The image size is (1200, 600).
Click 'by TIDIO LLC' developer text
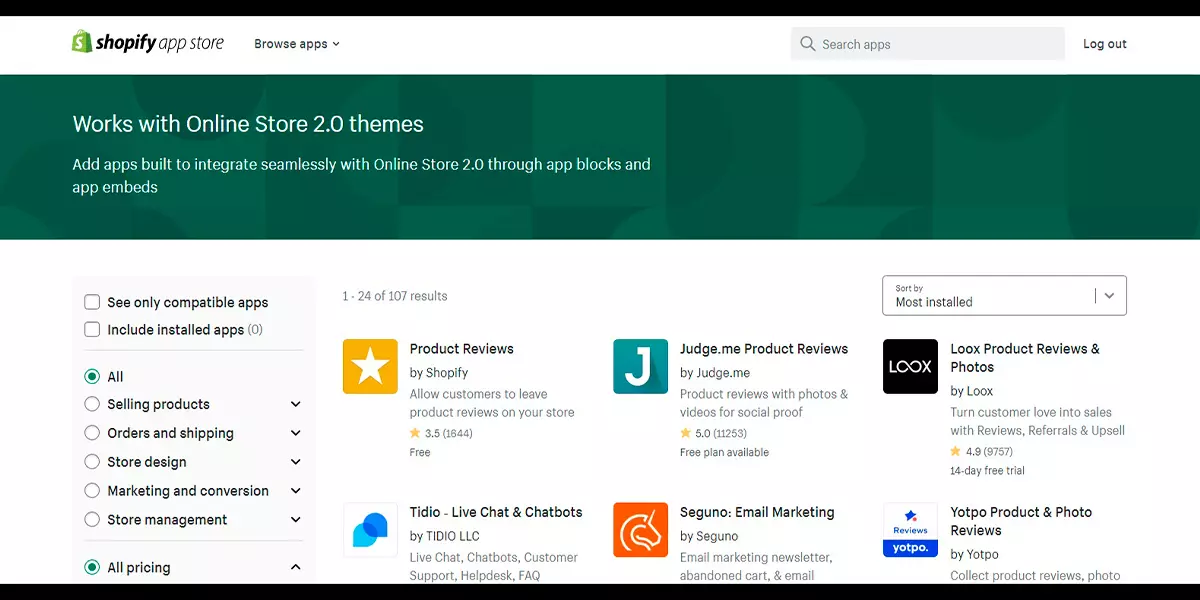(x=444, y=536)
